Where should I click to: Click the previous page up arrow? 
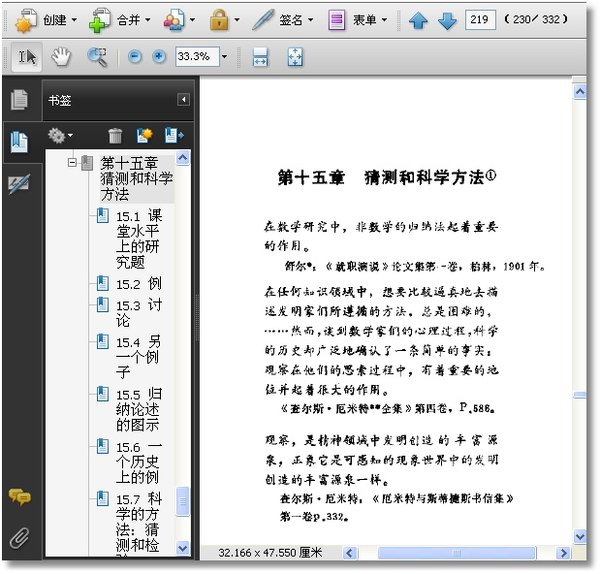[x=419, y=19]
